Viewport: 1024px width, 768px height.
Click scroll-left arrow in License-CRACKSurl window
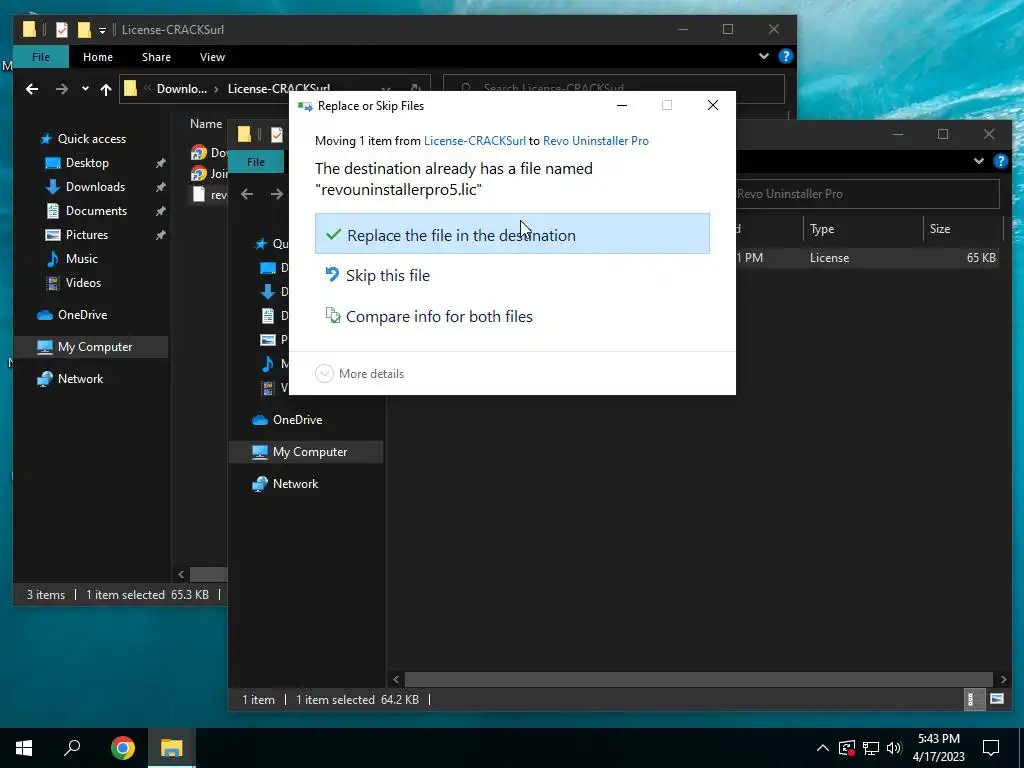pos(181,575)
